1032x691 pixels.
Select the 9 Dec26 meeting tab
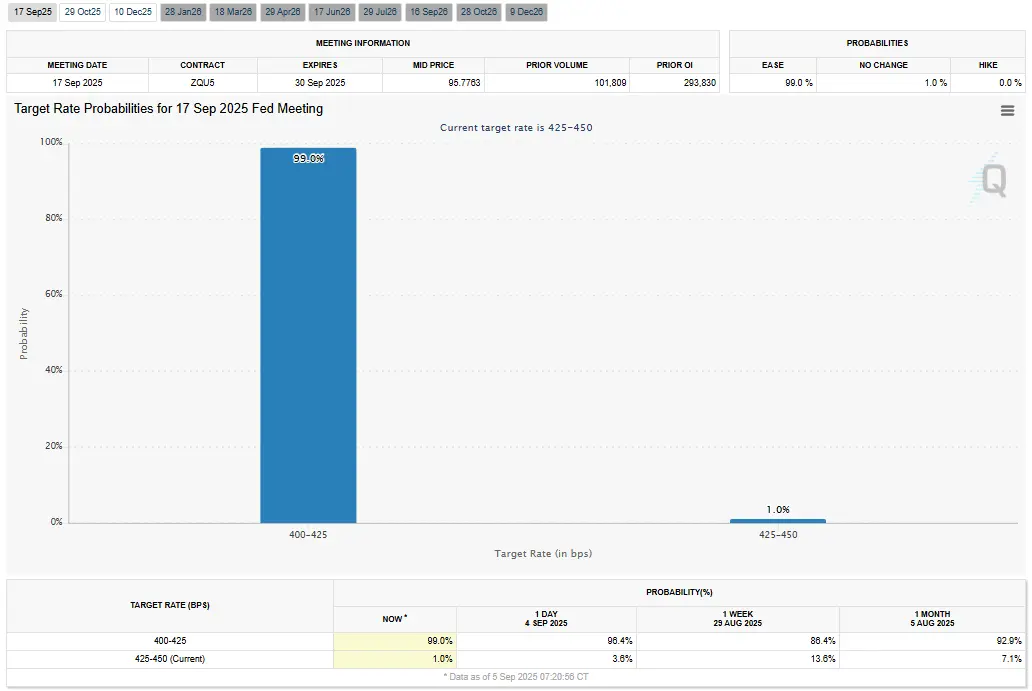[525, 12]
